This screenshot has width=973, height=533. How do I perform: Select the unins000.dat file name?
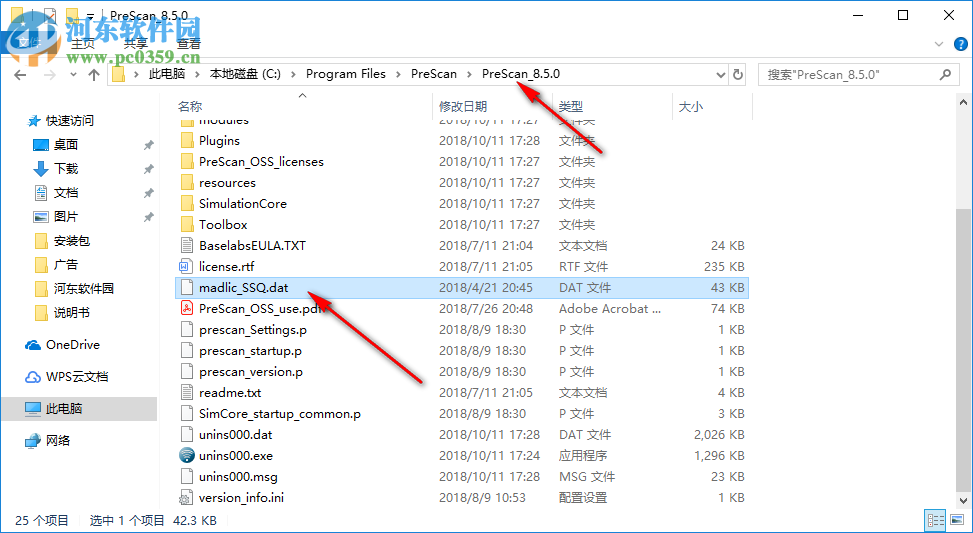coord(235,435)
